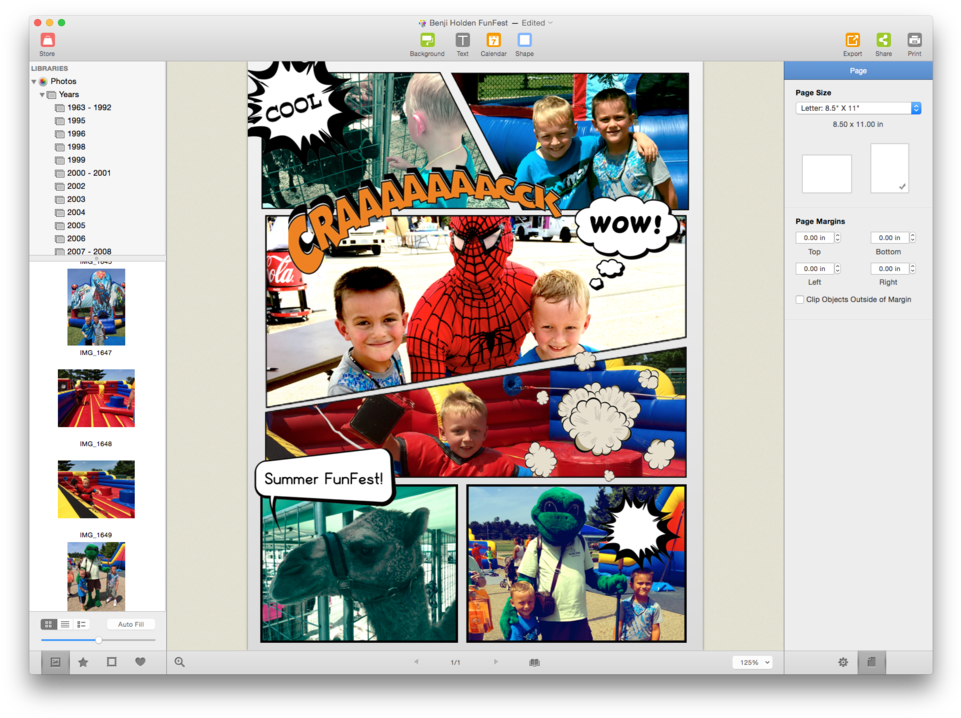Show favorite photos via the star icon

coord(83,661)
